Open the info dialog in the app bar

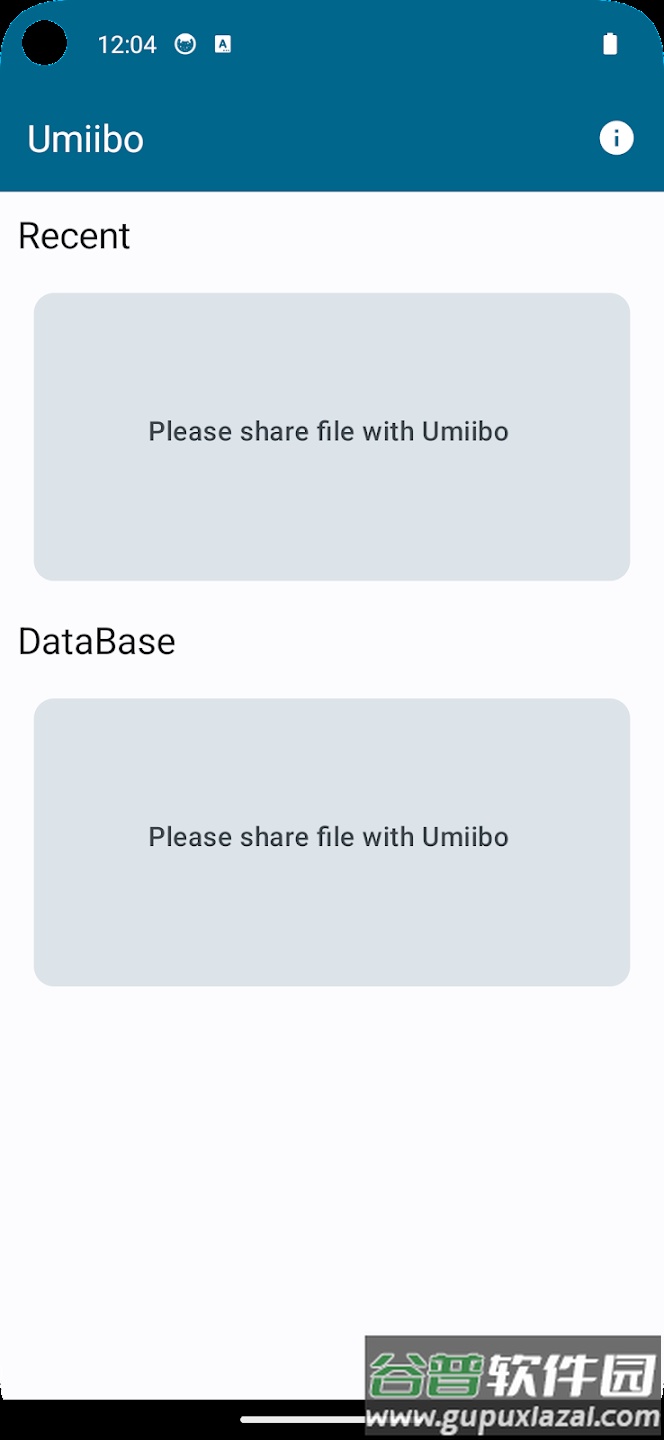coord(617,138)
